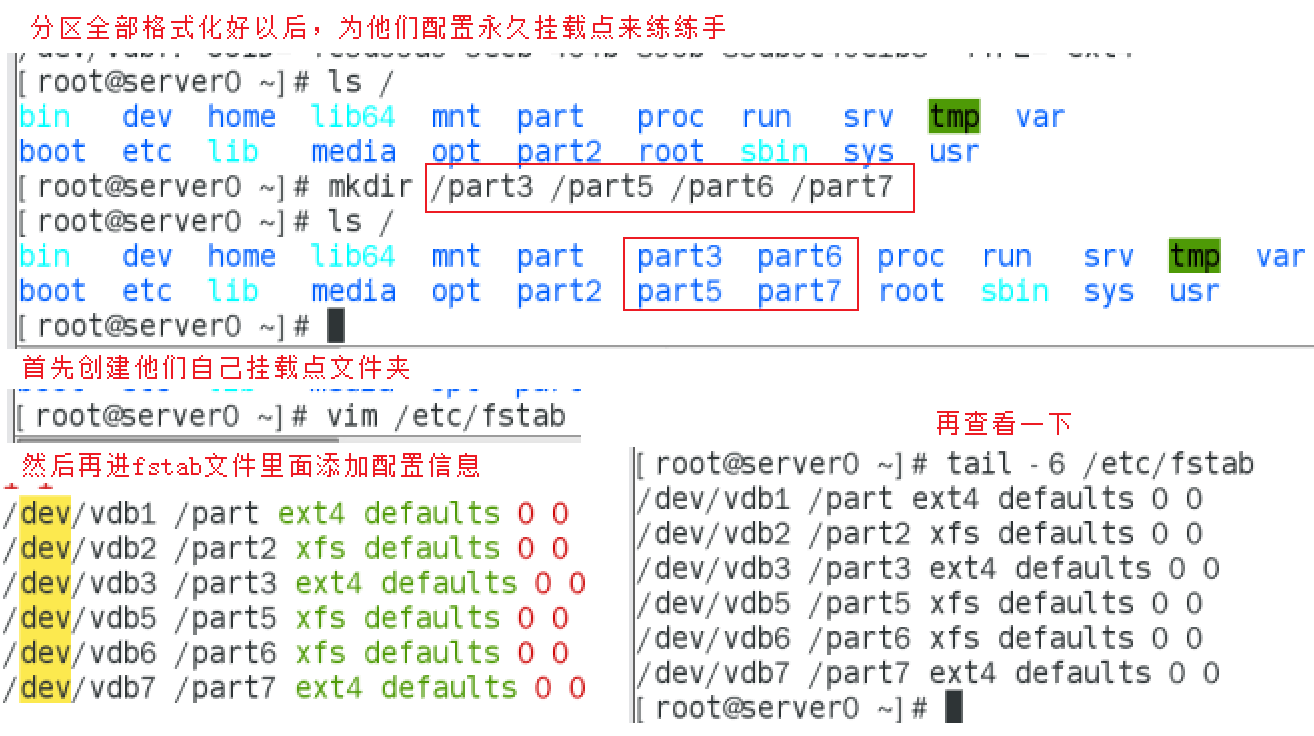Click media in the listing before mkdir
Screen dimensions: 1314x736
pos(353,152)
